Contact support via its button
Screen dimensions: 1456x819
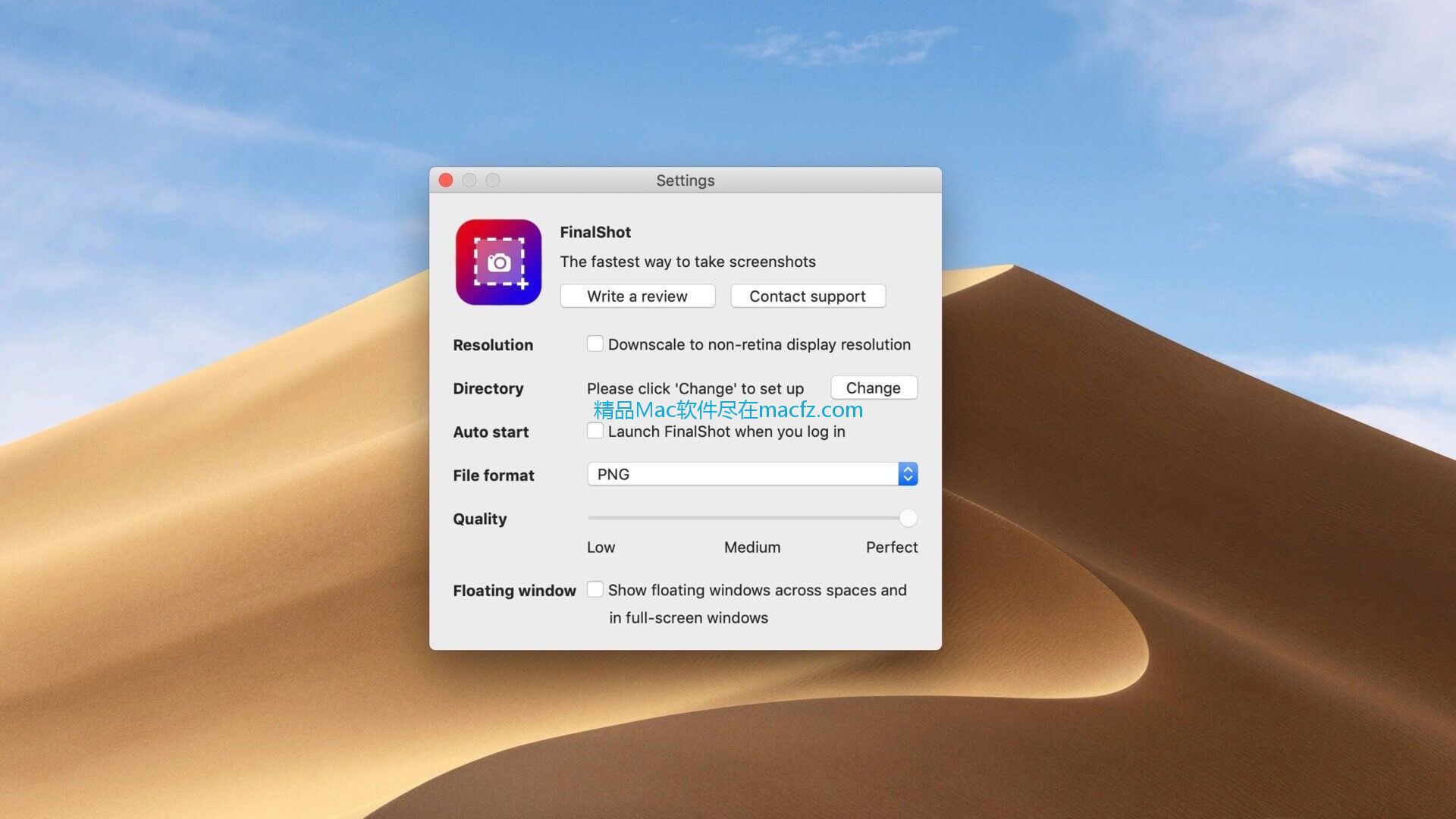pyautogui.click(x=807, y=297)
